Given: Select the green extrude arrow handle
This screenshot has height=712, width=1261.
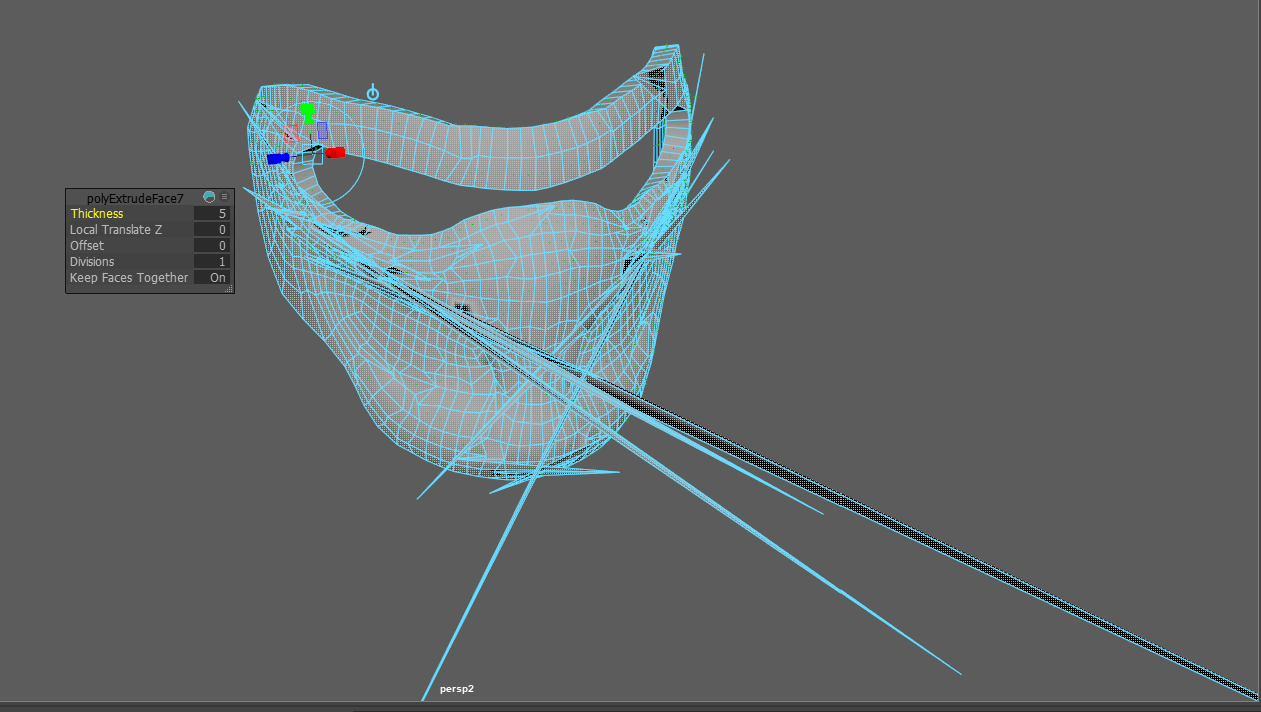Looking at the screenshot, I should pos(307,112).
